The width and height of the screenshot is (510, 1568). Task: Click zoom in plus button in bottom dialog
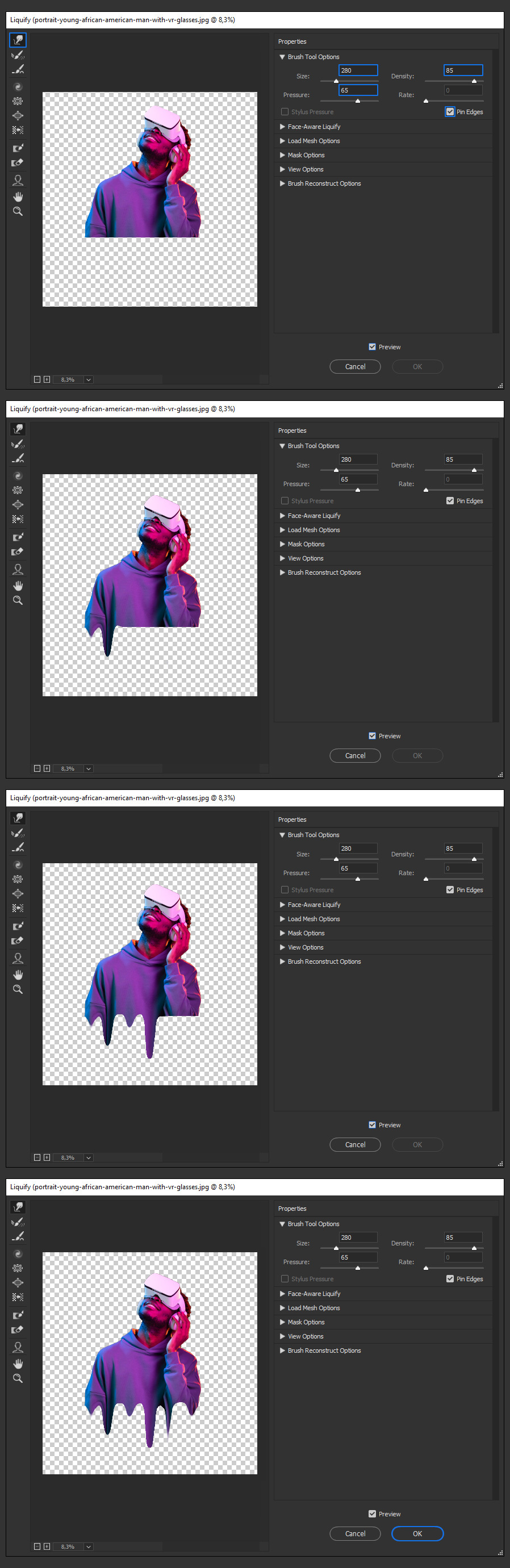(x=47, y=1546)
